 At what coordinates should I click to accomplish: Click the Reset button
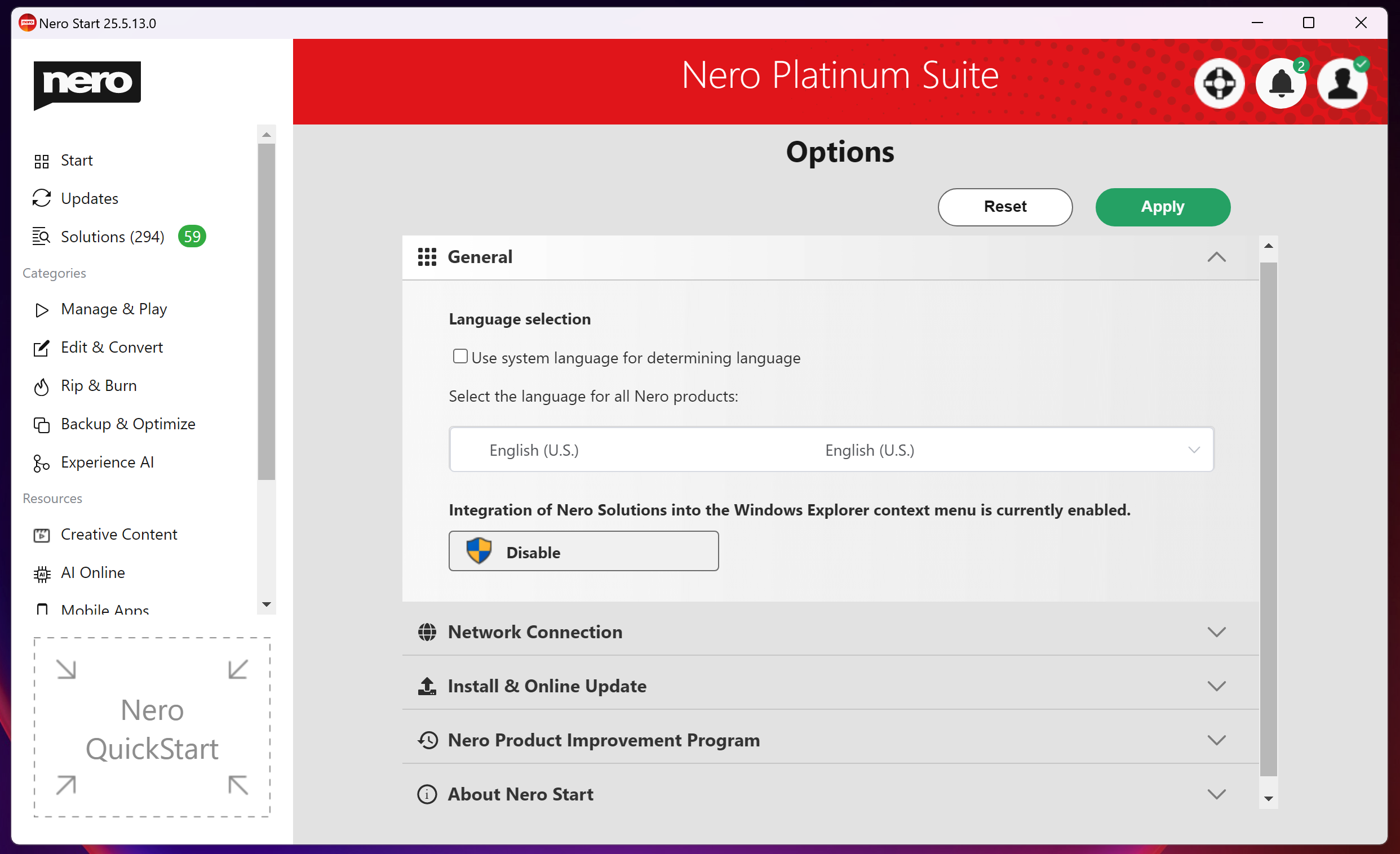(x=1004, y=207)
